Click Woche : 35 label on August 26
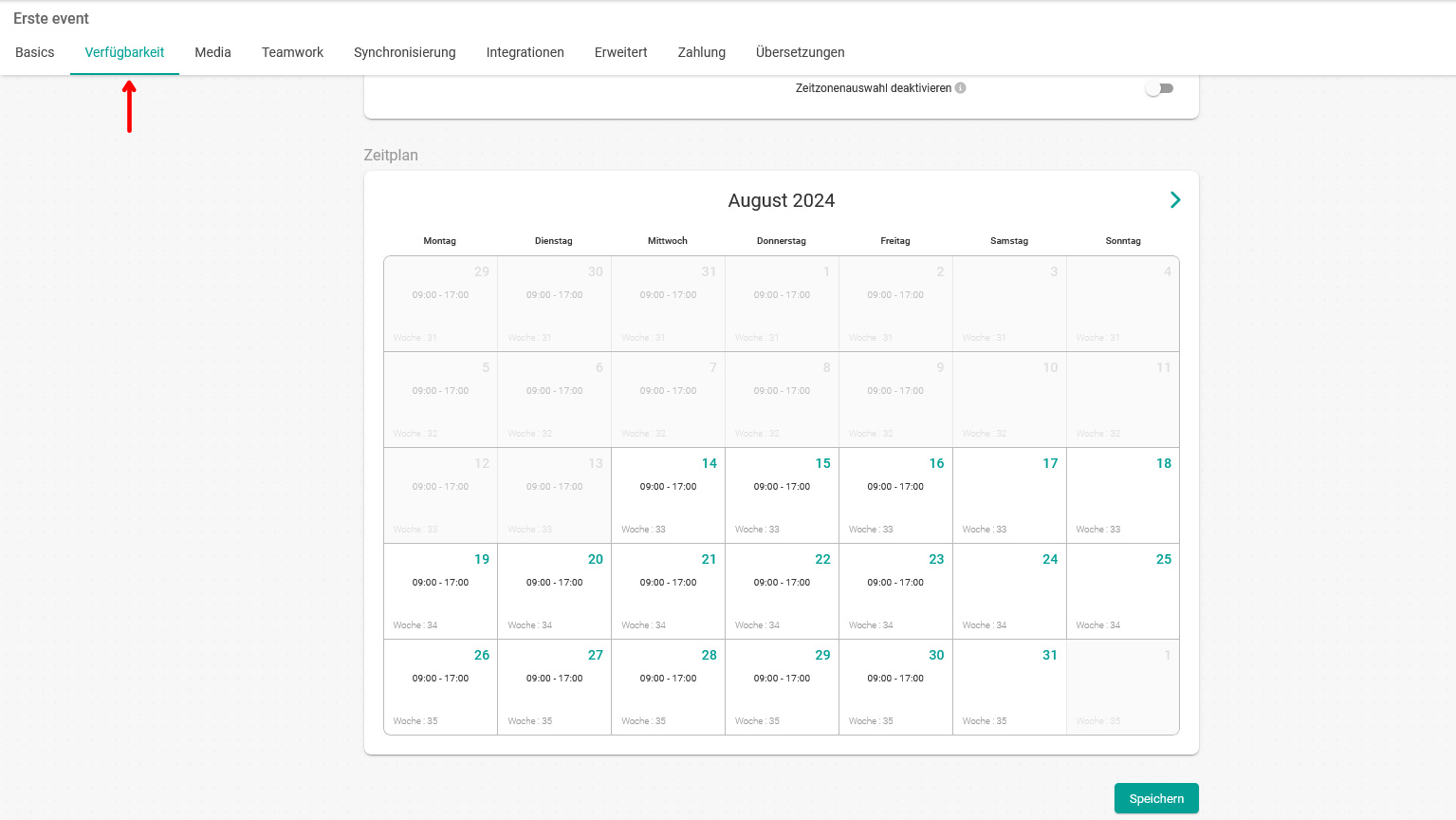The width and height of the screenshot is (1456, 820). pos(415,721)
